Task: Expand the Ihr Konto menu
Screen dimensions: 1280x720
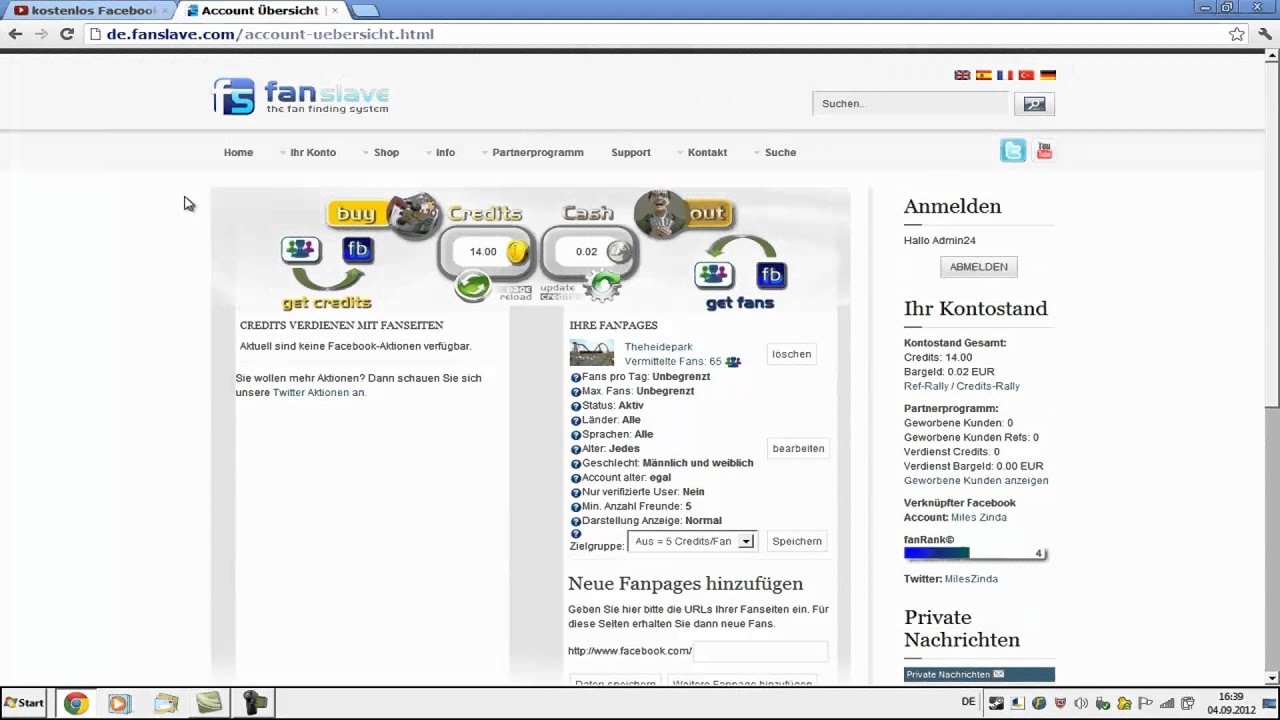Action: tap(312, 153)
